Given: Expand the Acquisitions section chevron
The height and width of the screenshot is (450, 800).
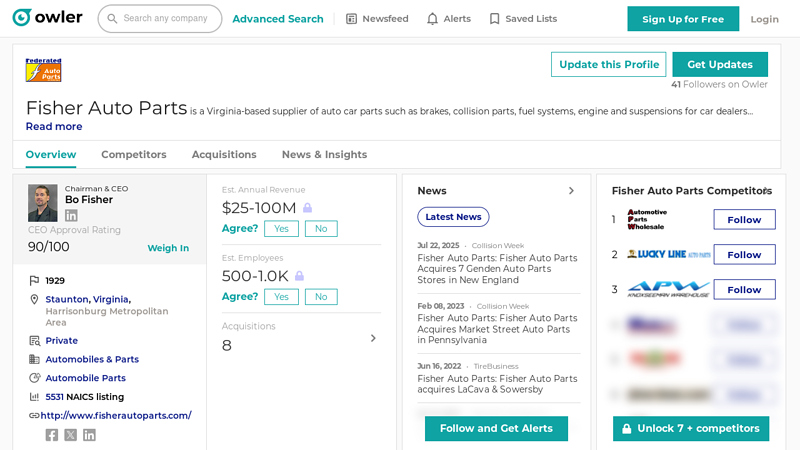Looking at the screenshot, I should tap(373, 338).
